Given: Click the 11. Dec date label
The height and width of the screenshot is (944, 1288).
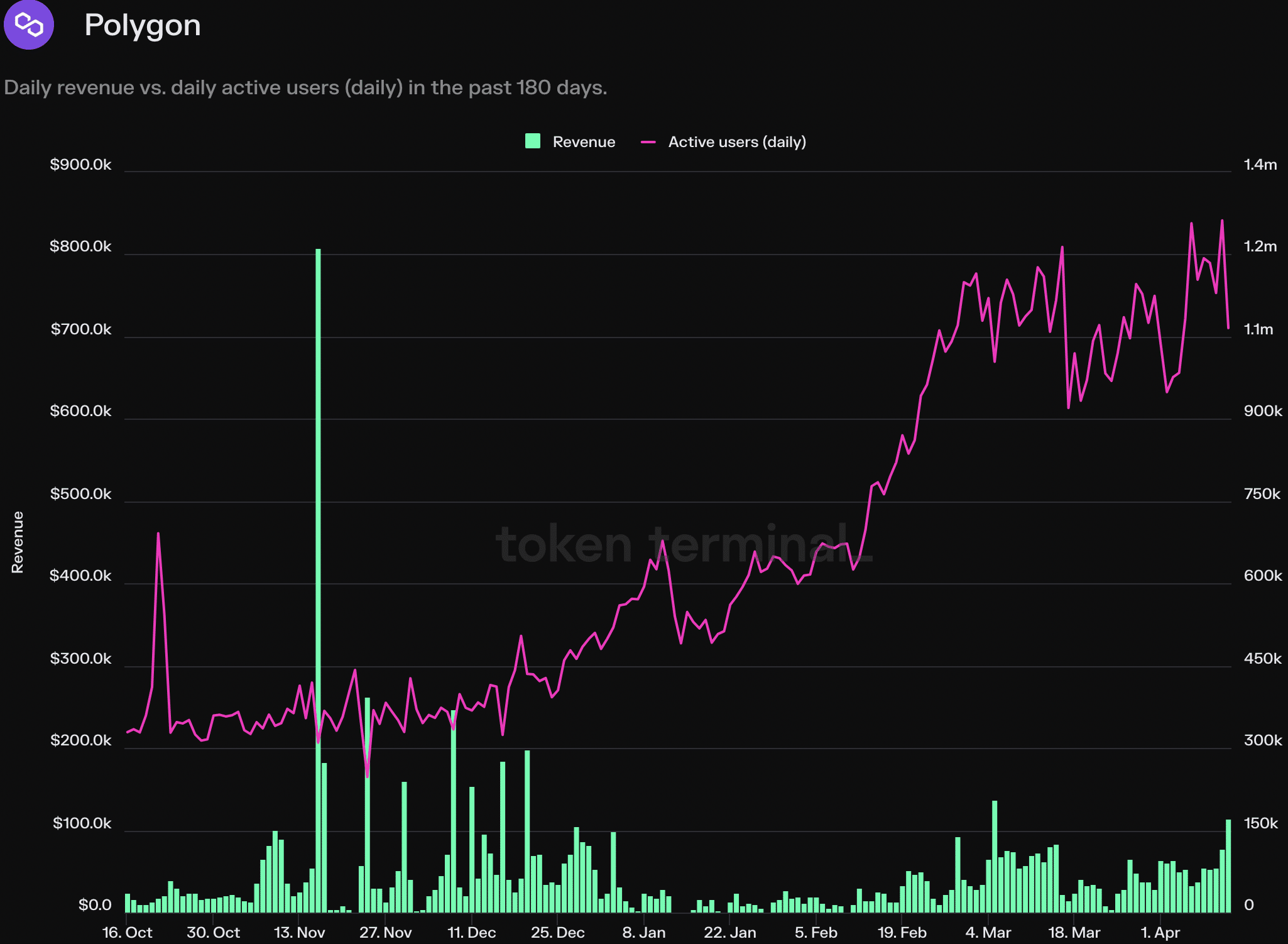Looking at the screenshot, I should (x=472, y=933).
